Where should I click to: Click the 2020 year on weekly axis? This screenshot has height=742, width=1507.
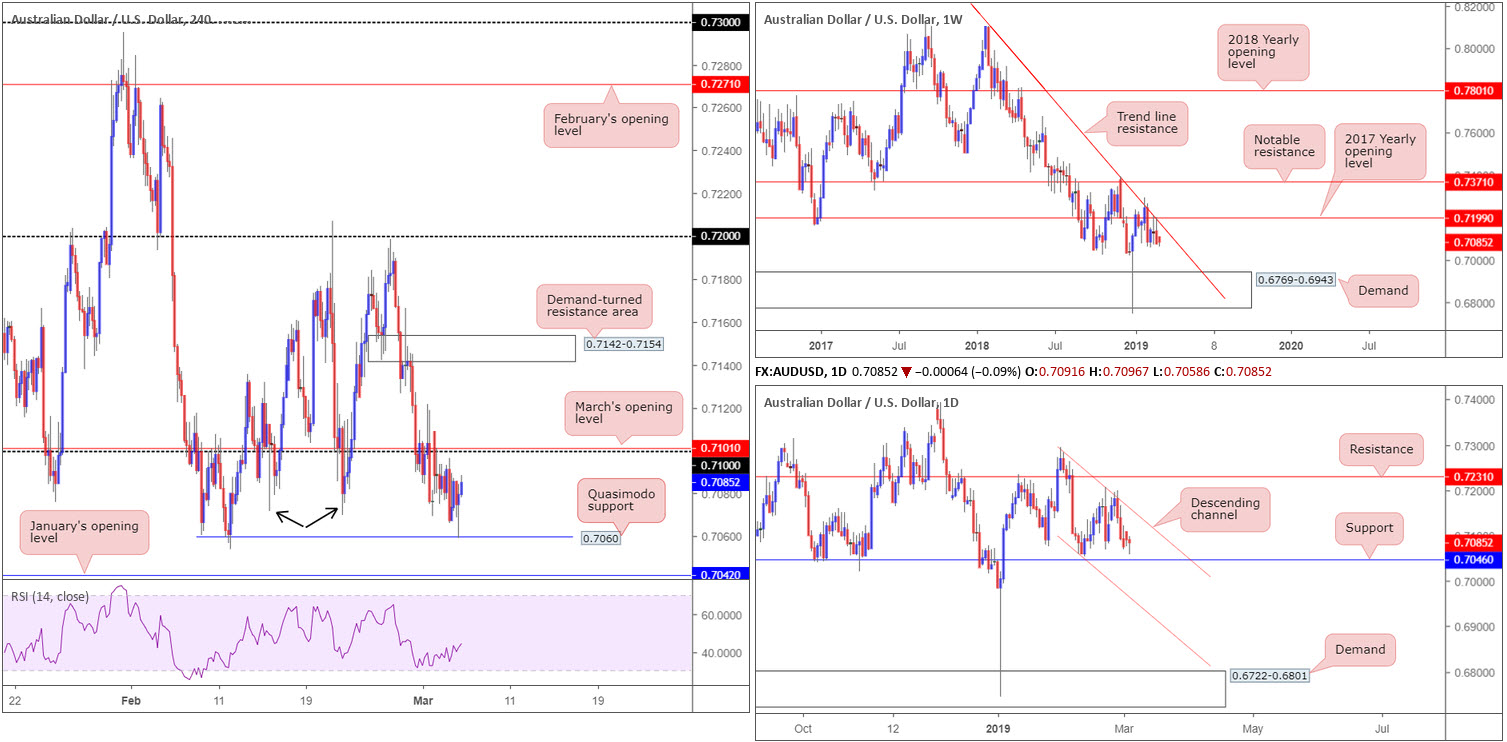point(1290,345)
